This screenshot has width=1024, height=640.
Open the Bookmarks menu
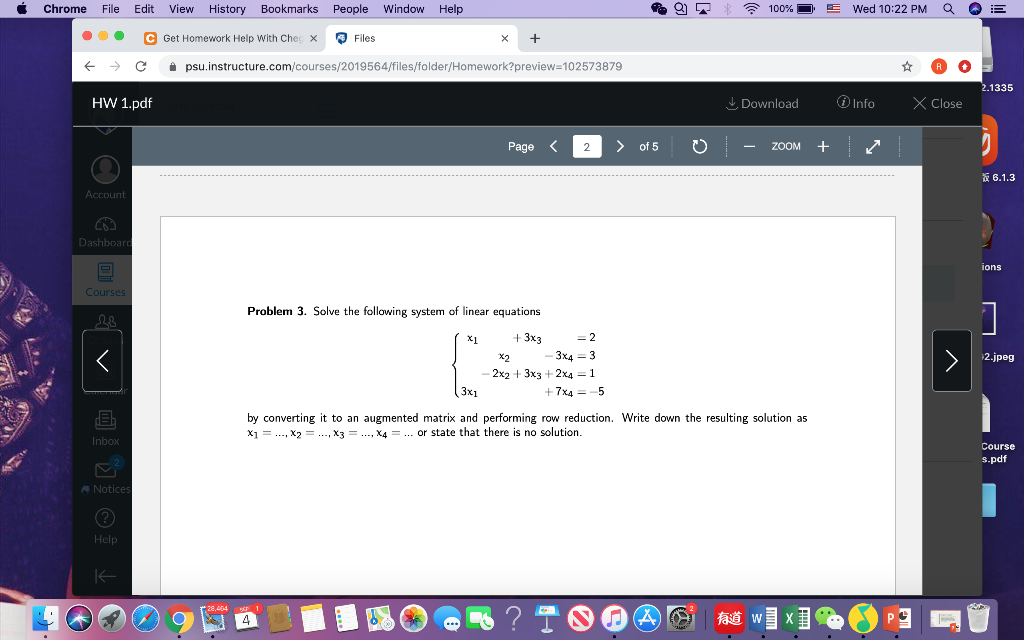(288, 9)
